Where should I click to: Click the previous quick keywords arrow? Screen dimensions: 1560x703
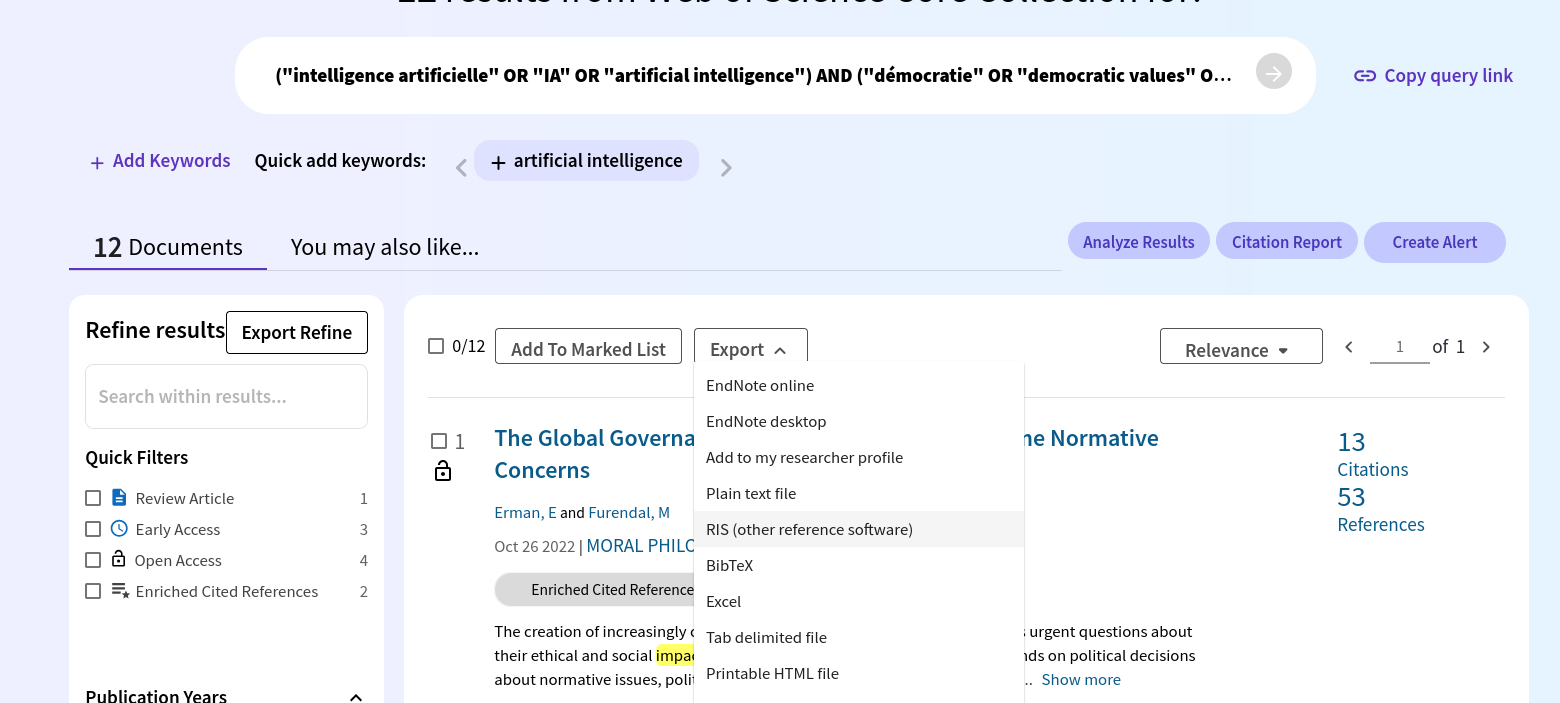pyautogui.click(x=461, y=167)
